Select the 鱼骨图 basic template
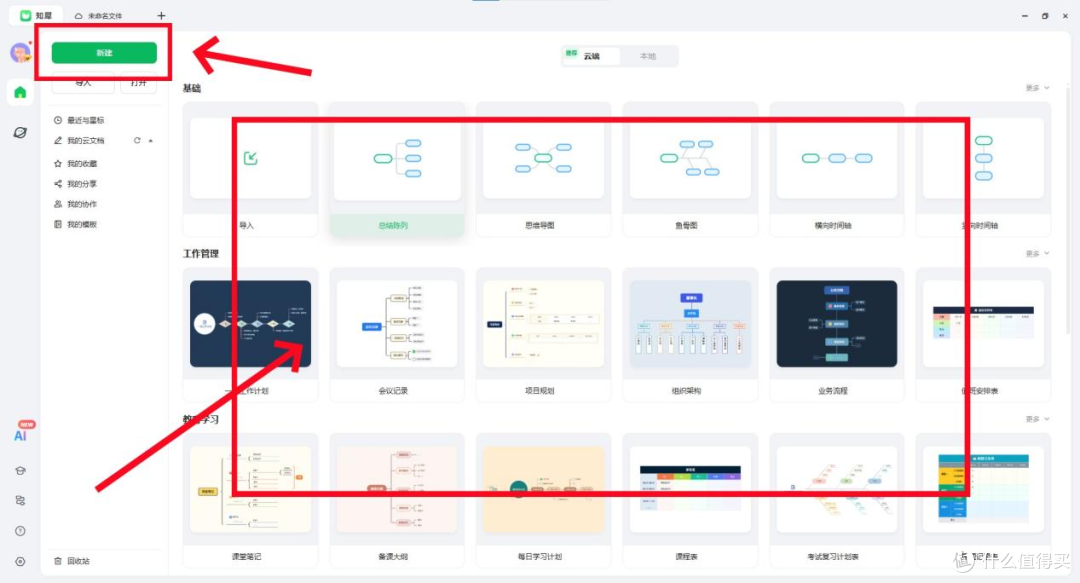Screen dimensions: 1080x583 pyautogui.click(x=690, y=170)
